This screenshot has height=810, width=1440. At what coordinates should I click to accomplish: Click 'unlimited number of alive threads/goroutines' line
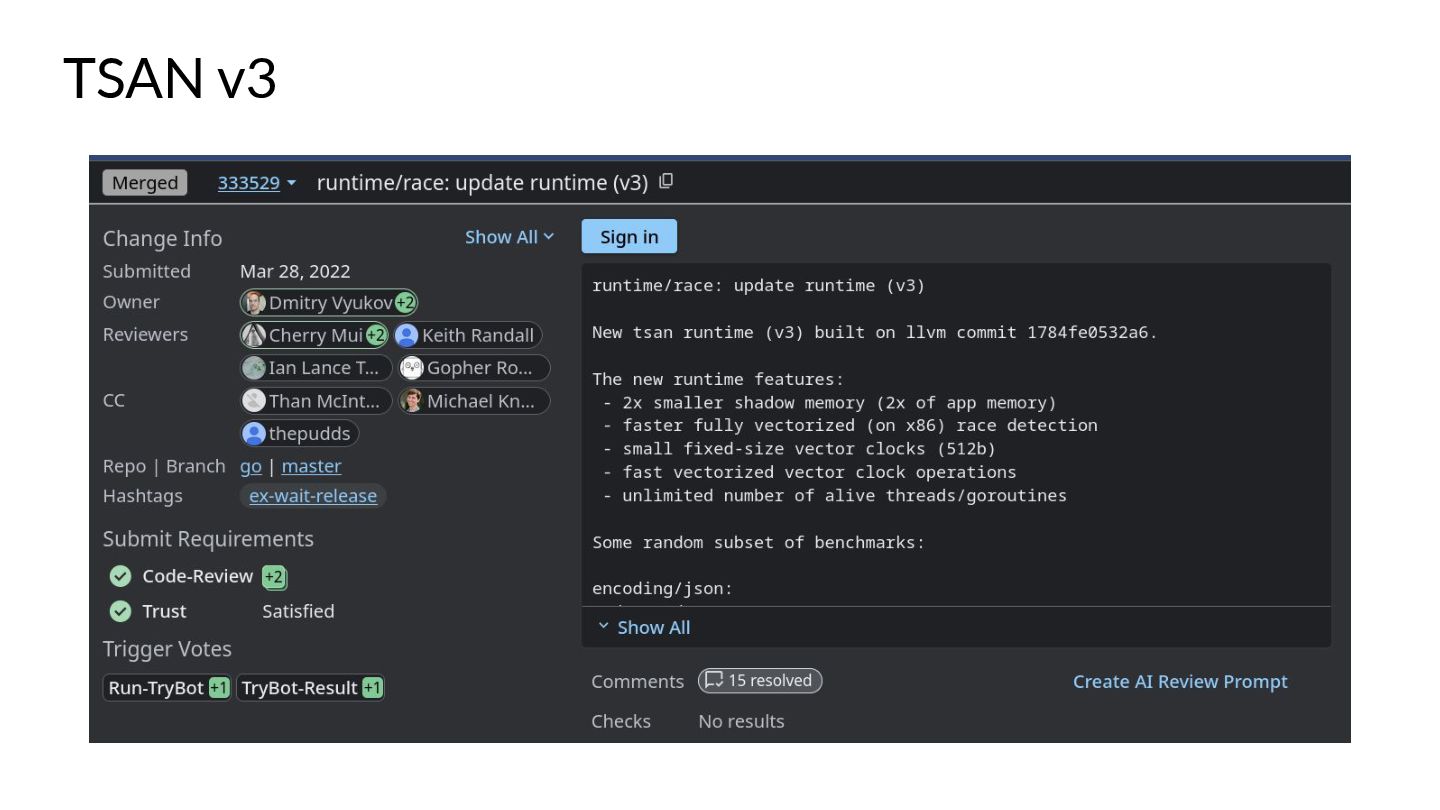coord(834,495)
